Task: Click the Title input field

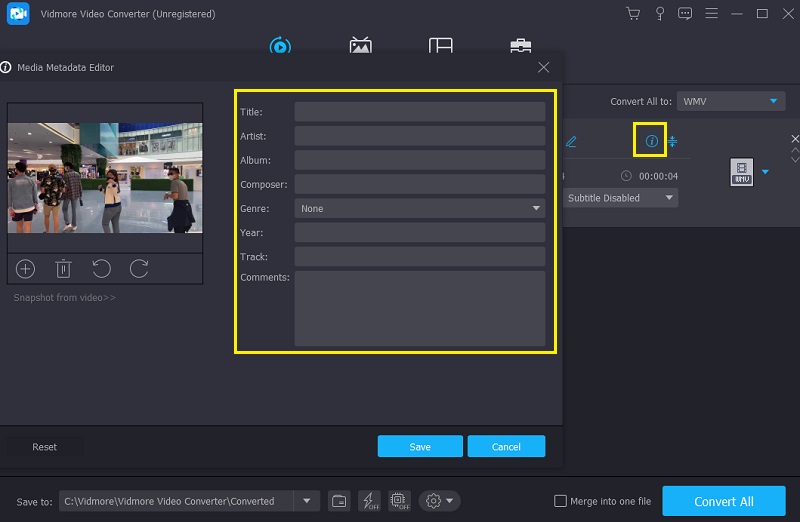Action: pos(420,112)
